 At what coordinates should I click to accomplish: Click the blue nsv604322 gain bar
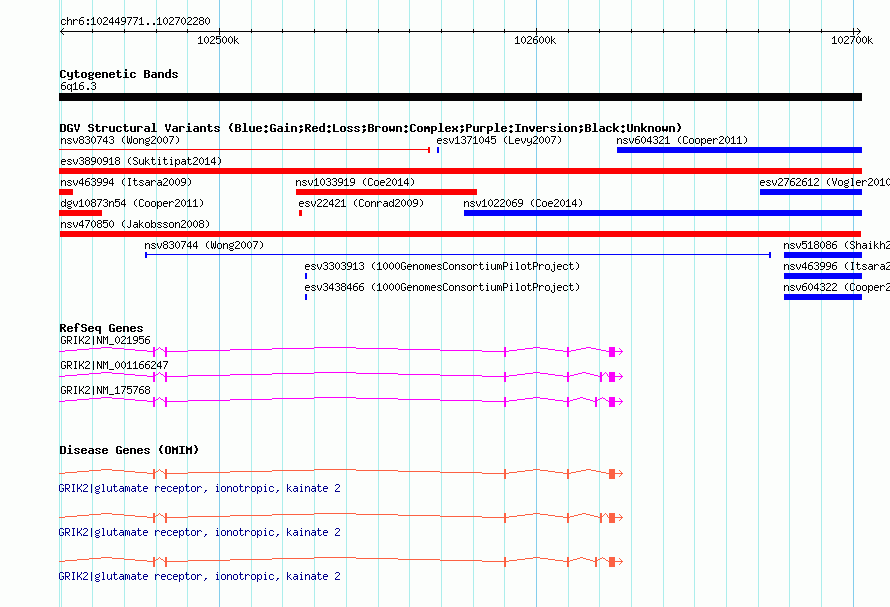(823, 297)
